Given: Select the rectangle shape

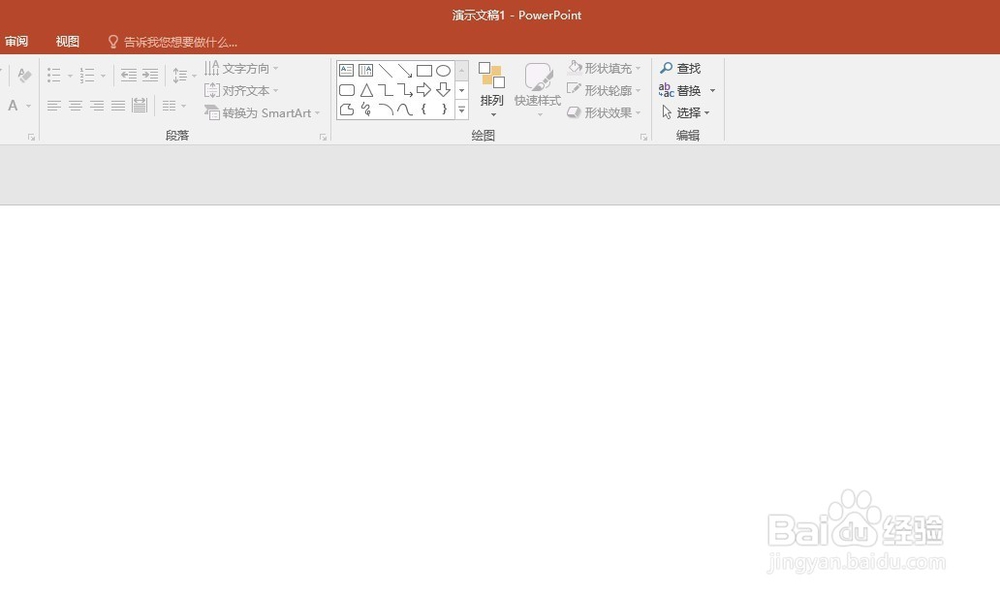Looking at the screenshot, I should (x=424, y=70).
